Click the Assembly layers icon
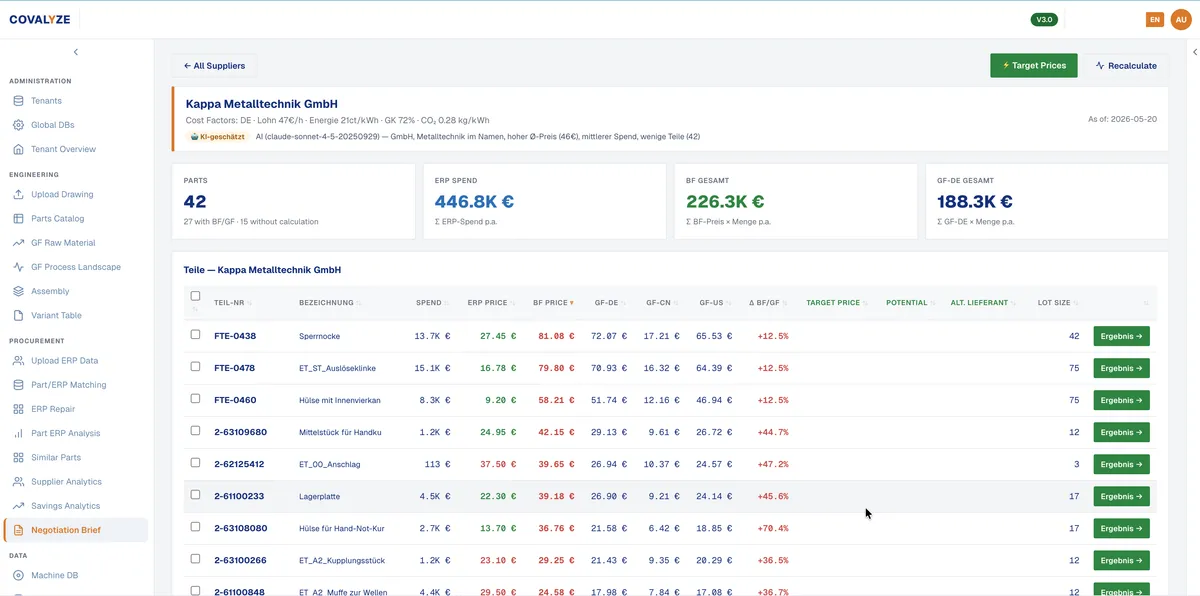The height and width of the screenshot is (596, 1200). pos(18,291)
